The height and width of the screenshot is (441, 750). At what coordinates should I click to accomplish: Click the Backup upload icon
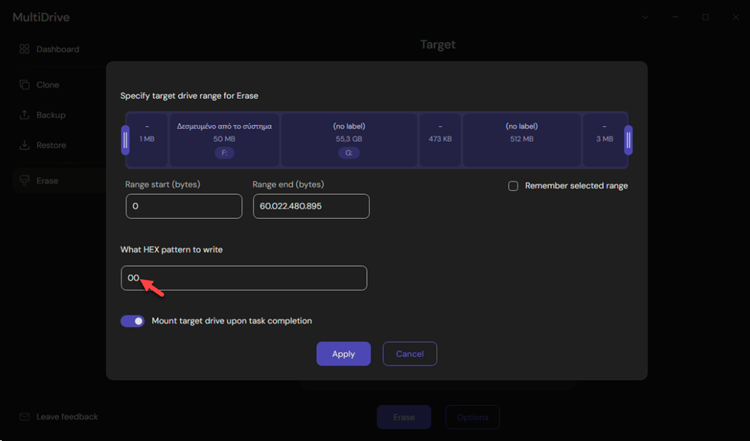[x=24, y=115]
